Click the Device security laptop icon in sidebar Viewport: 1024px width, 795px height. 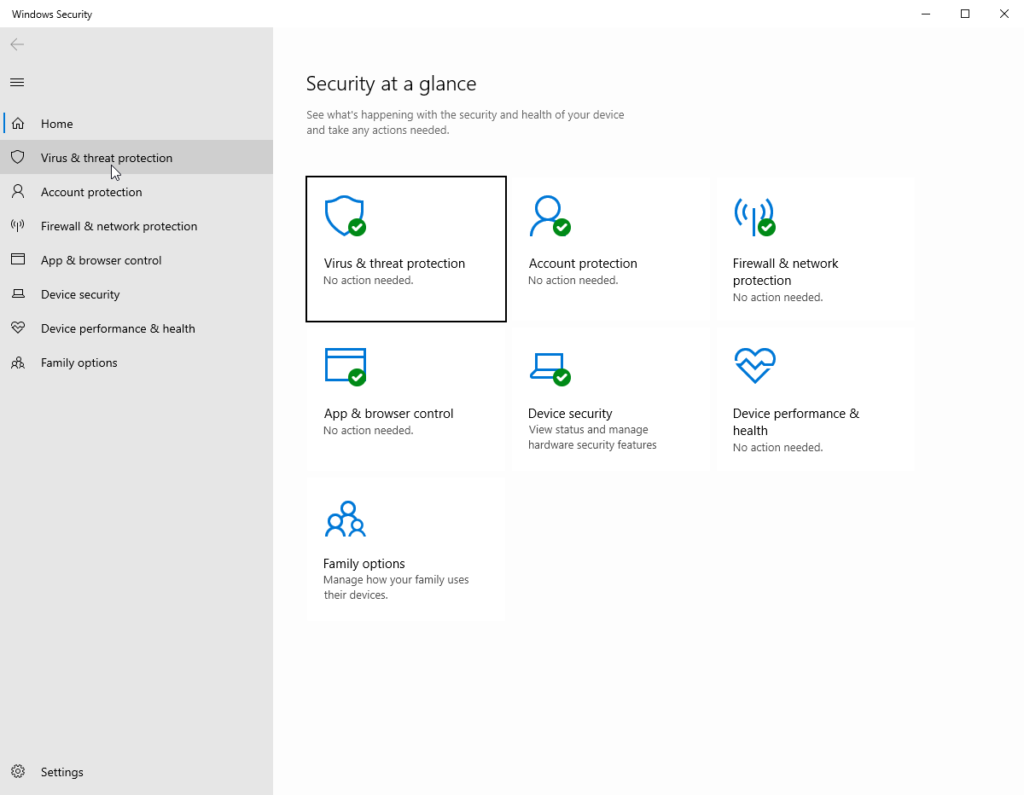coord(18,294)
